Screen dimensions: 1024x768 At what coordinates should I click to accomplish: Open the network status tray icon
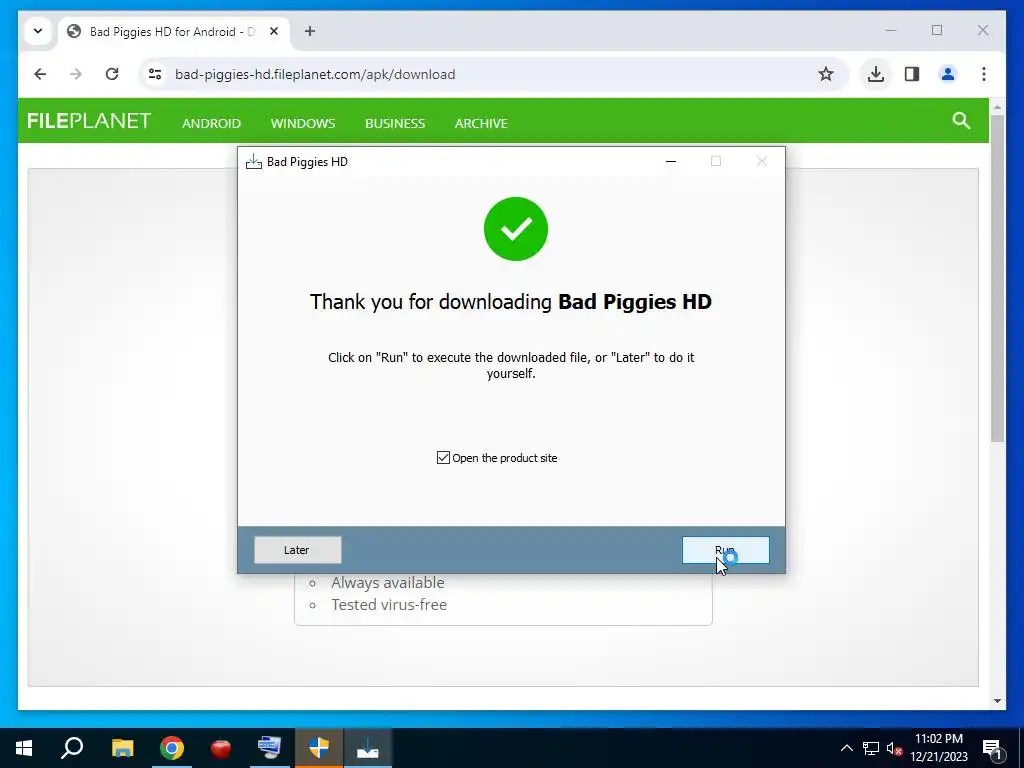(871, 748)
